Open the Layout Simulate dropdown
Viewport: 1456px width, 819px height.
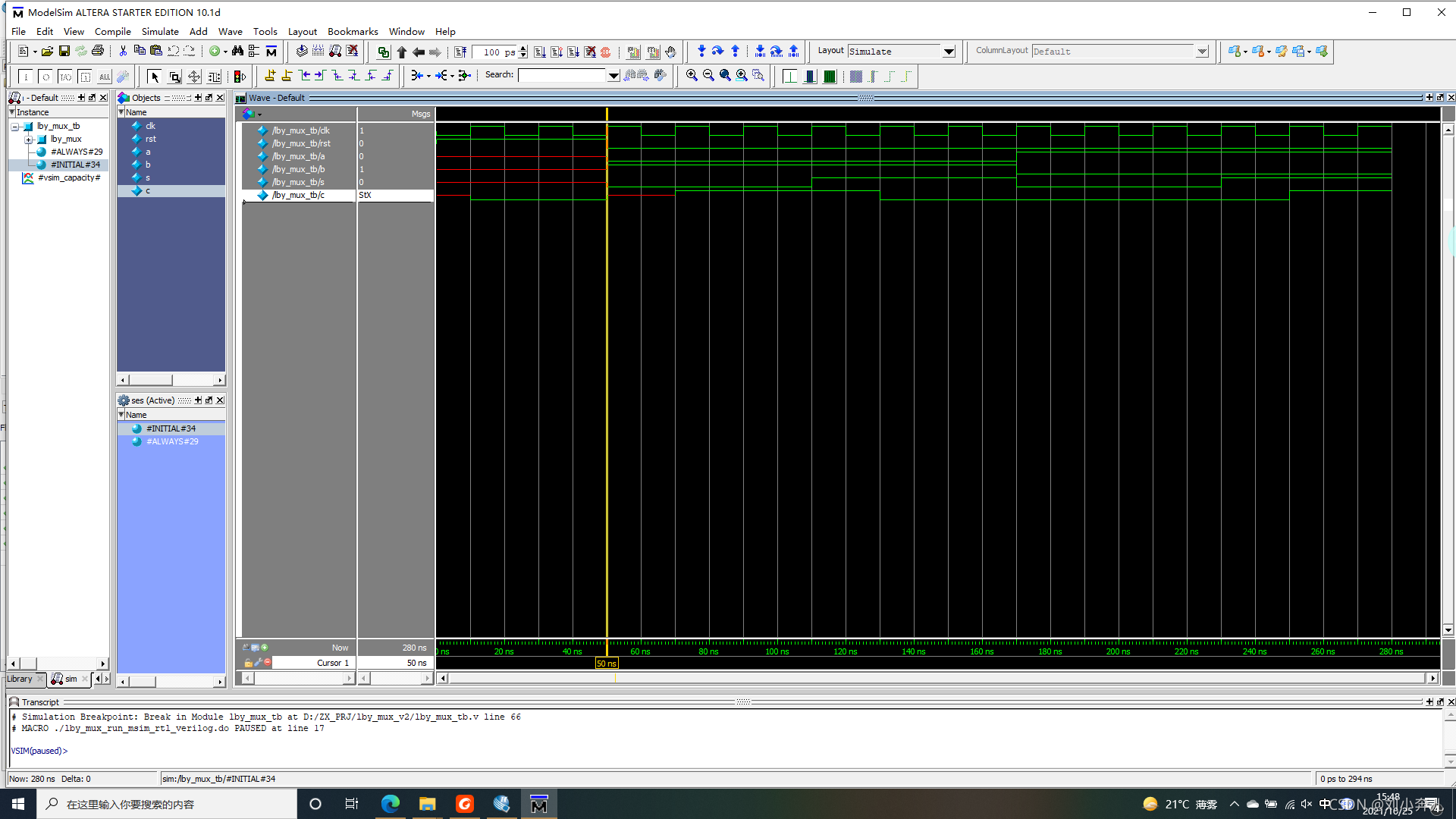point(949,52)
